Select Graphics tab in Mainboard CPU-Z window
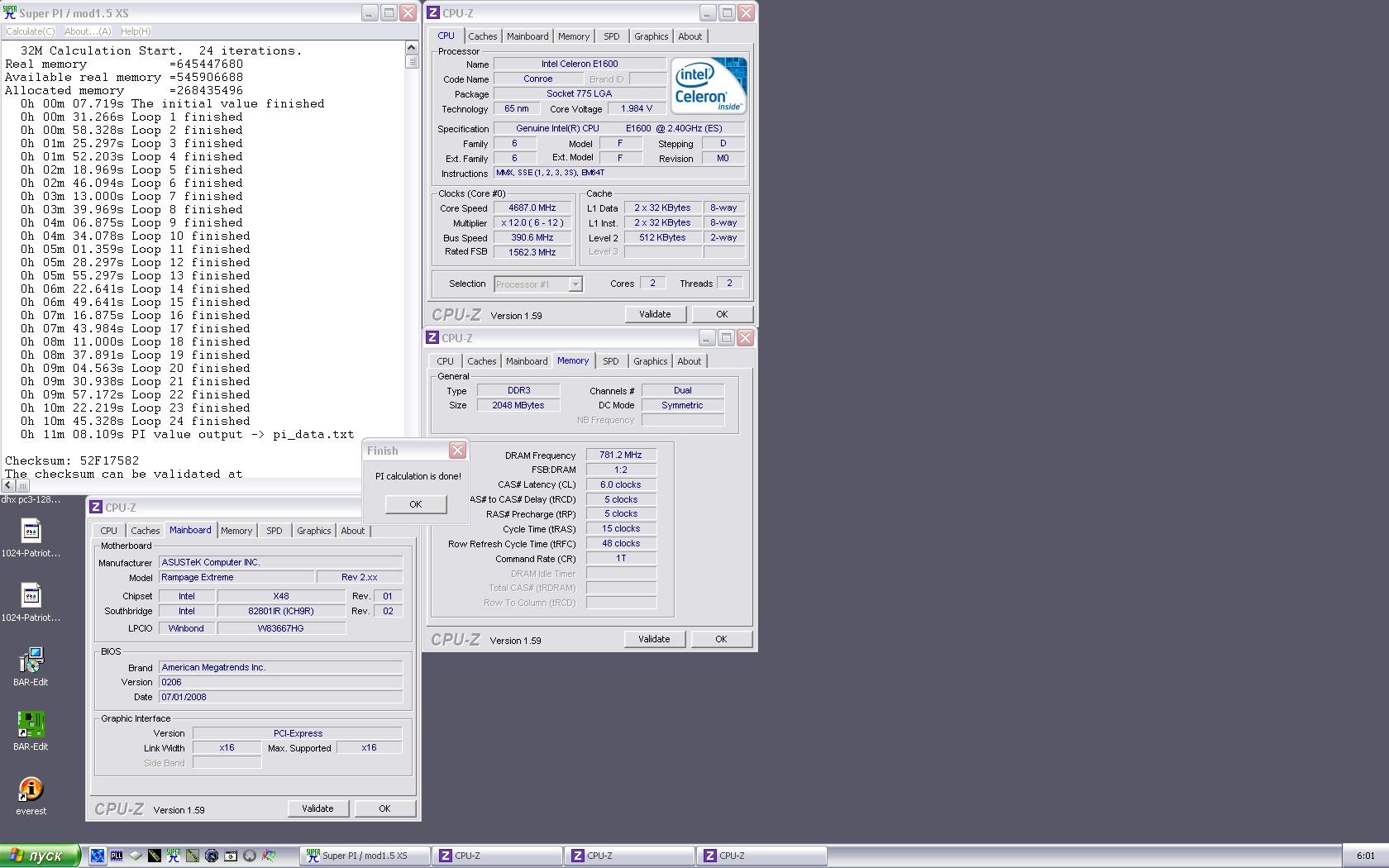 click(314, 531)
